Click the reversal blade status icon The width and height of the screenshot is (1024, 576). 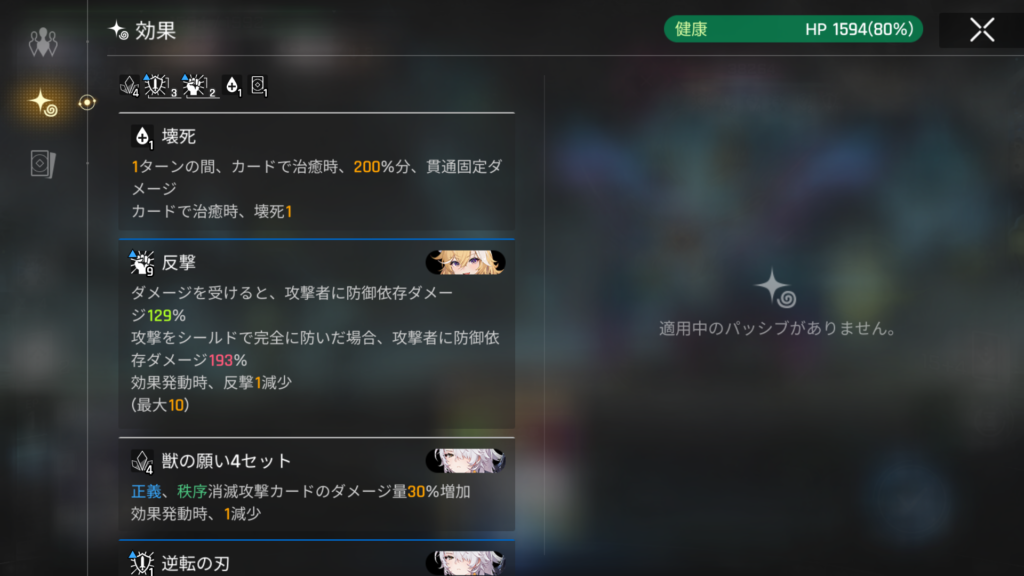[159, 86]
